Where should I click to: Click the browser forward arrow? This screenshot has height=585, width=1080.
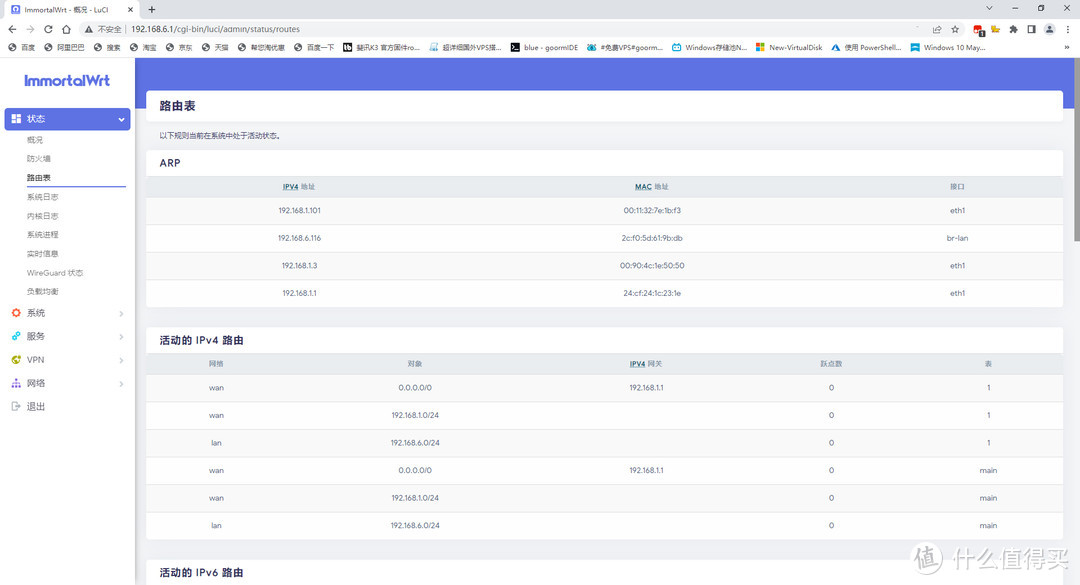tap(30, 29)
